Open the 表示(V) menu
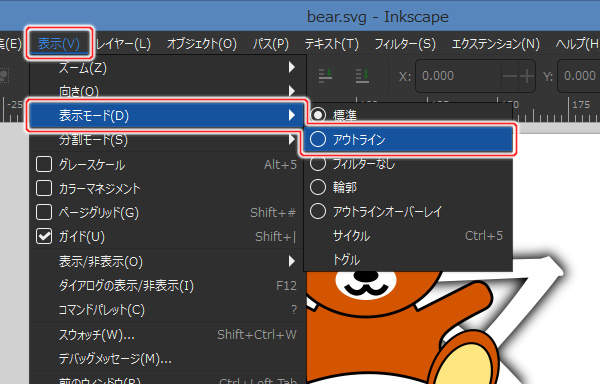600x384 pixels. pos(59,44)
